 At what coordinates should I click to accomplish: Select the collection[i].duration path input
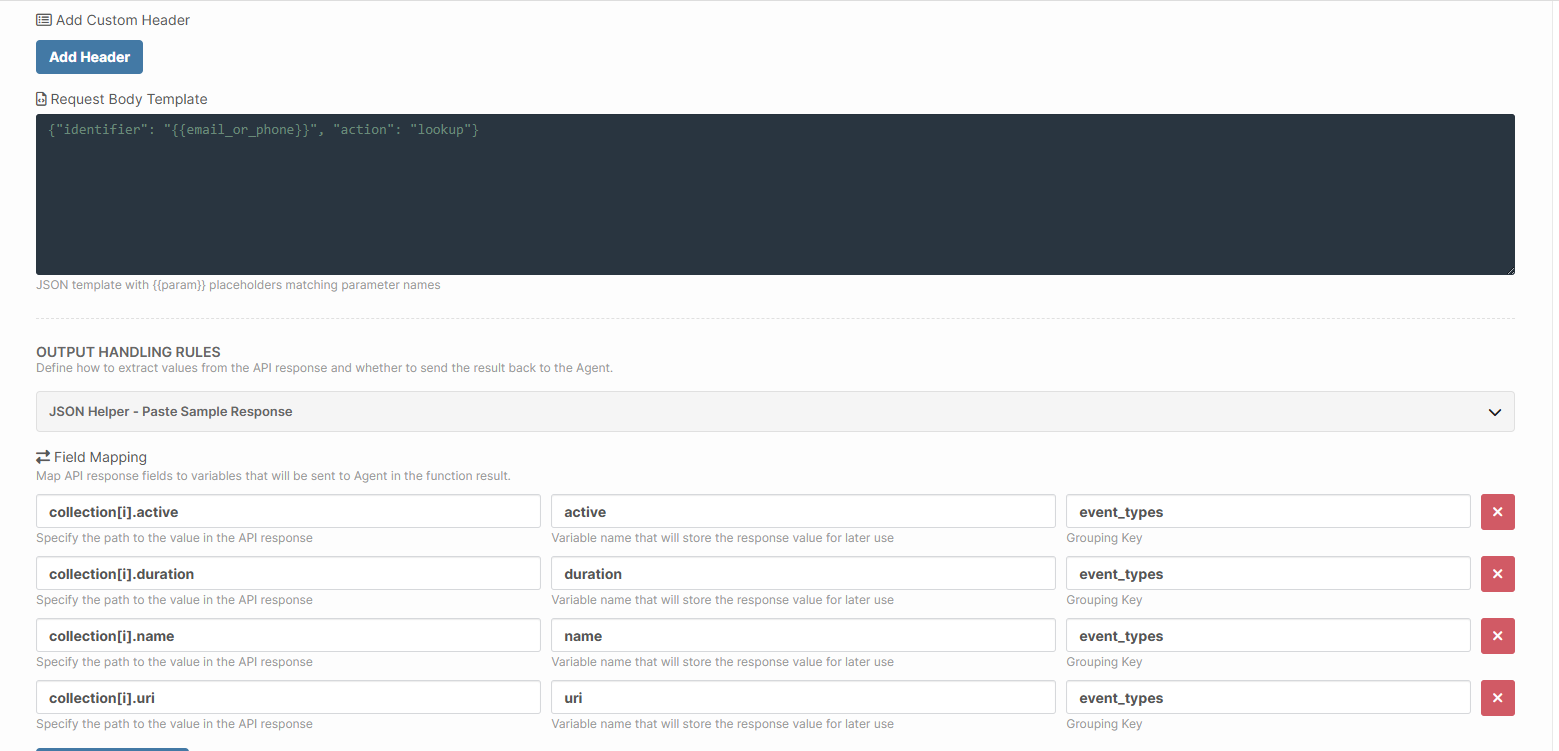288,574
